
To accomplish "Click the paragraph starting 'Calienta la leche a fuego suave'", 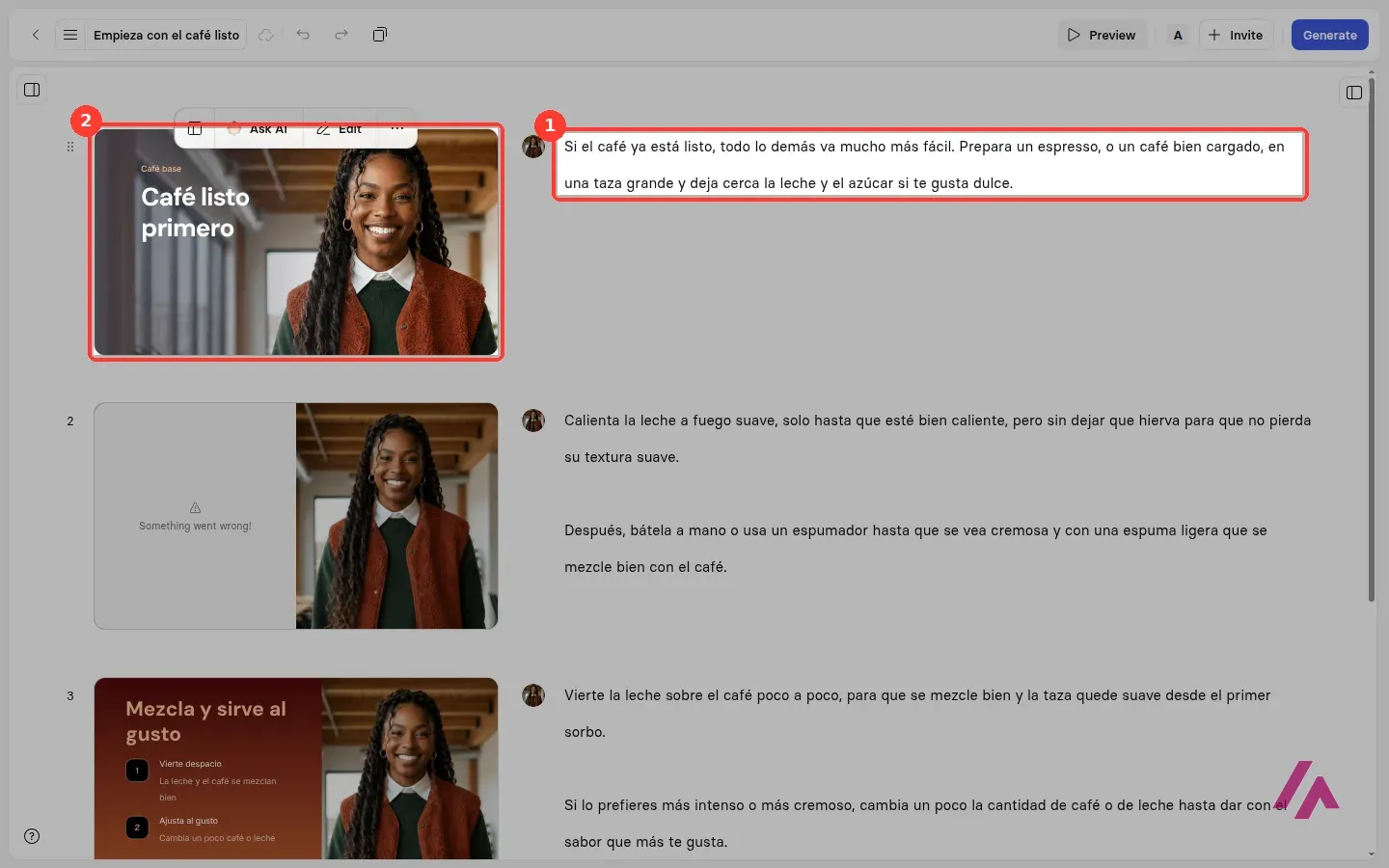I will click(938, 439).
